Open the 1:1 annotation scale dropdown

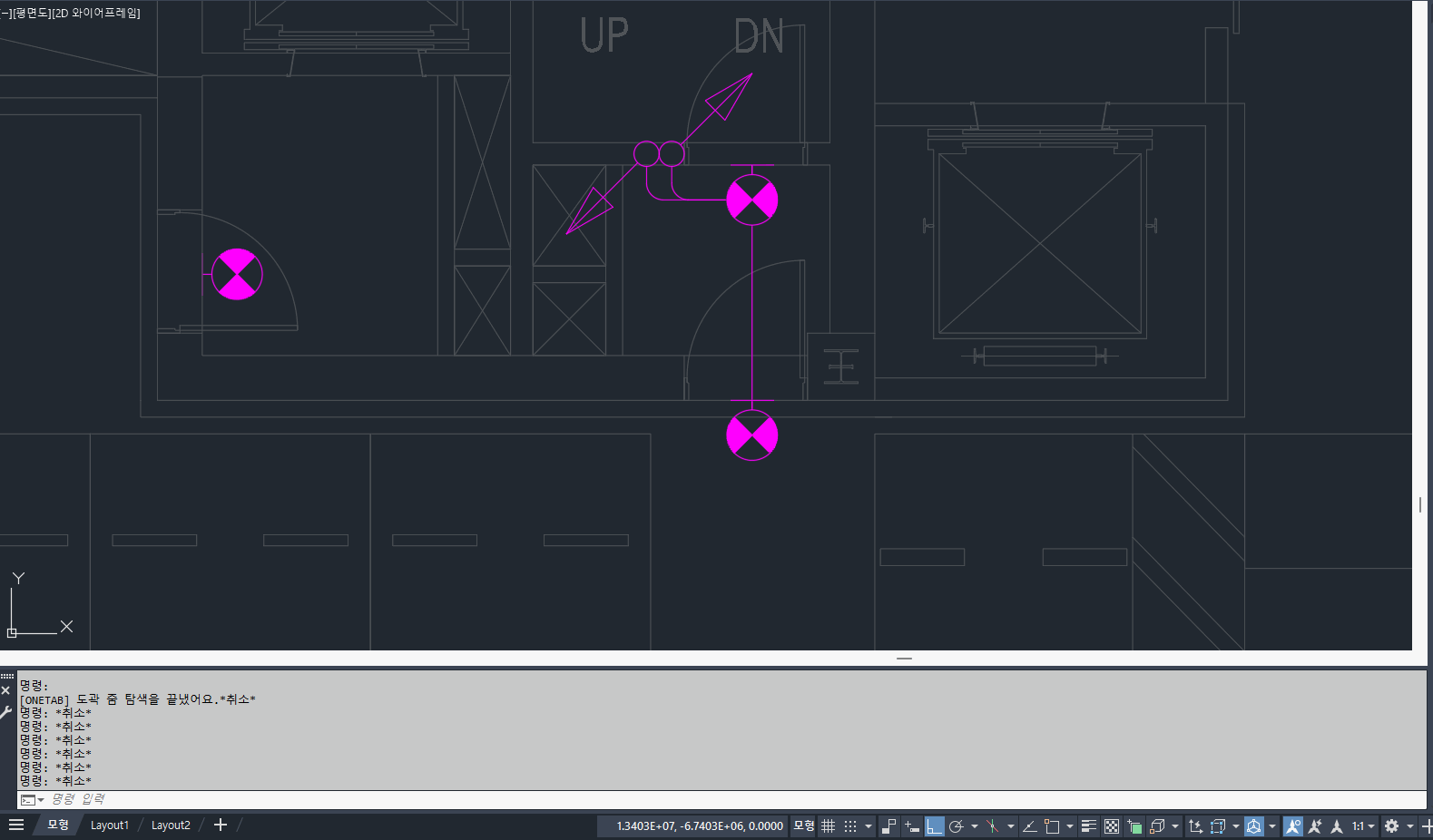[1364, 825]
